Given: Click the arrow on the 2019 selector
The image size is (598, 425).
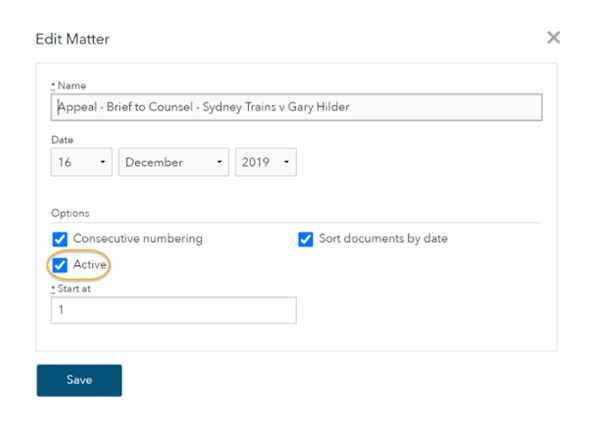Looking at the screenshot, I should pyautogui.click(x=286, y=162).
